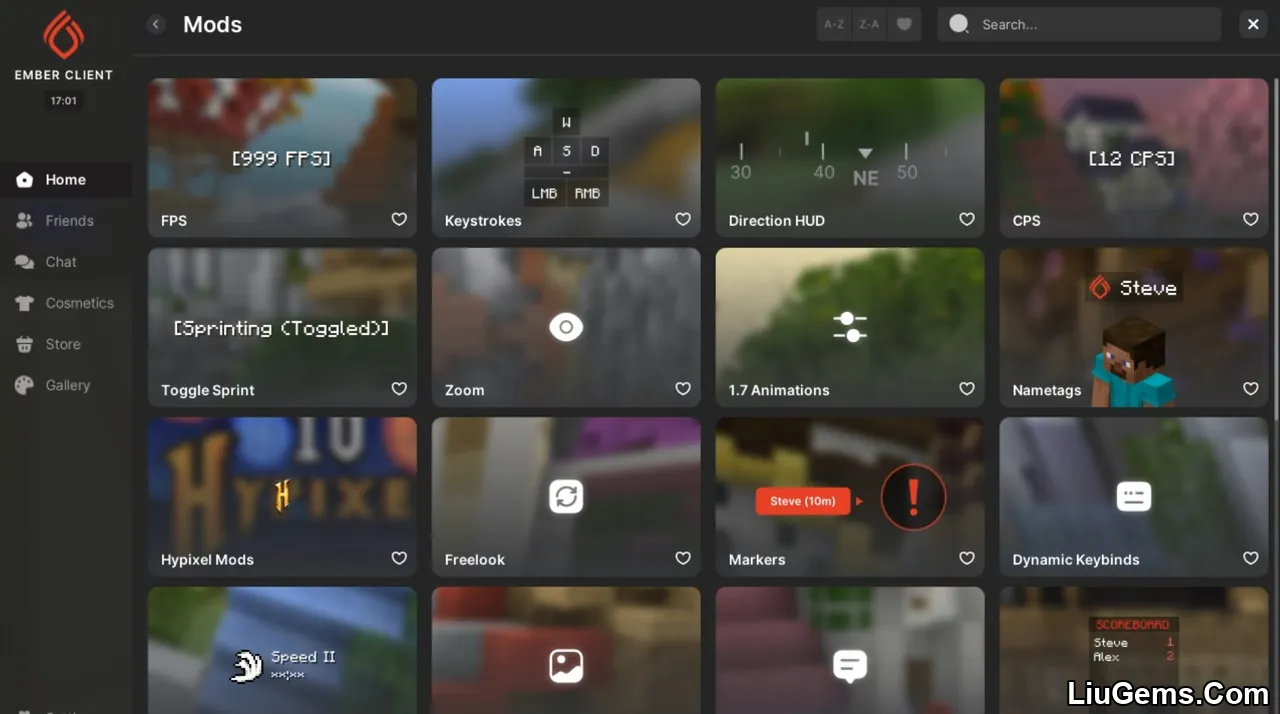The height and width of the screenshot is (714, 1280).
Task: Close the Mods panel
Action: (x=1253, y=24)
